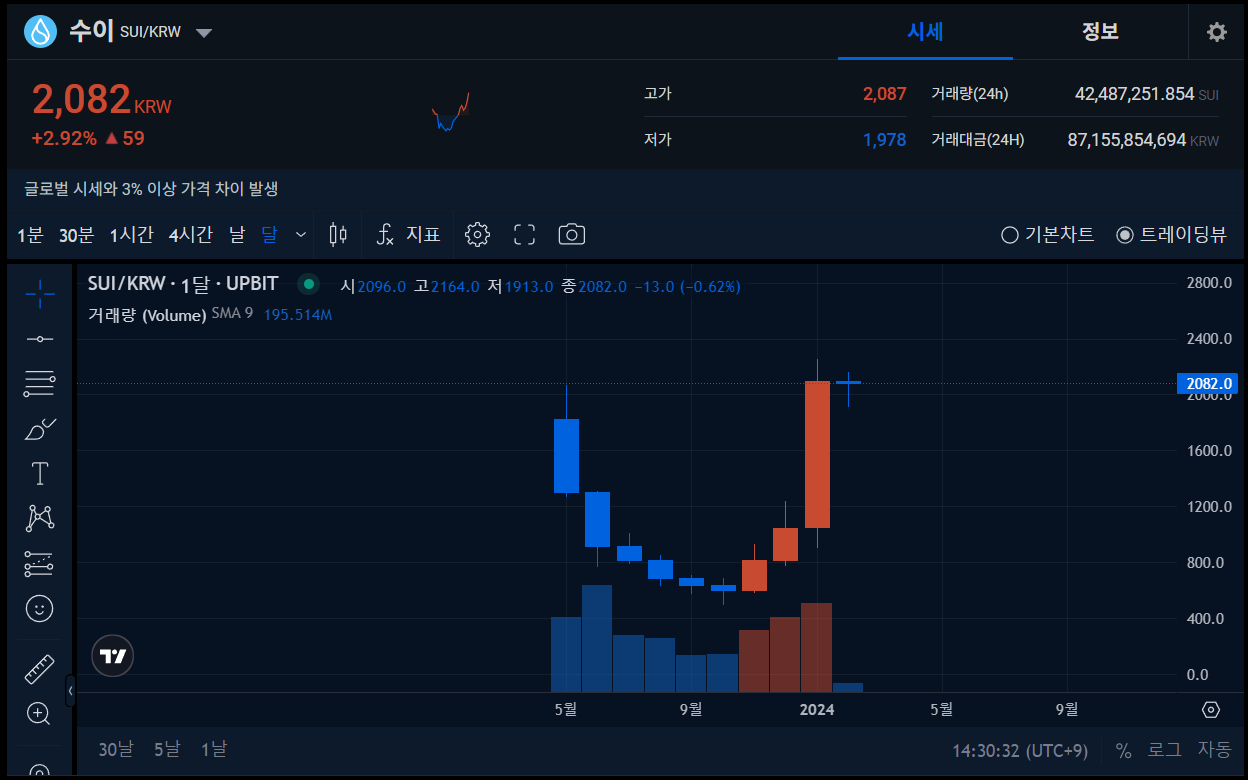Image resolution: width=1248 pixels, height=780 pixels.
Task: Click the 글로벌 시세와 3% 이상 가격 차이 notice
Action: click(x=151, y=188)
